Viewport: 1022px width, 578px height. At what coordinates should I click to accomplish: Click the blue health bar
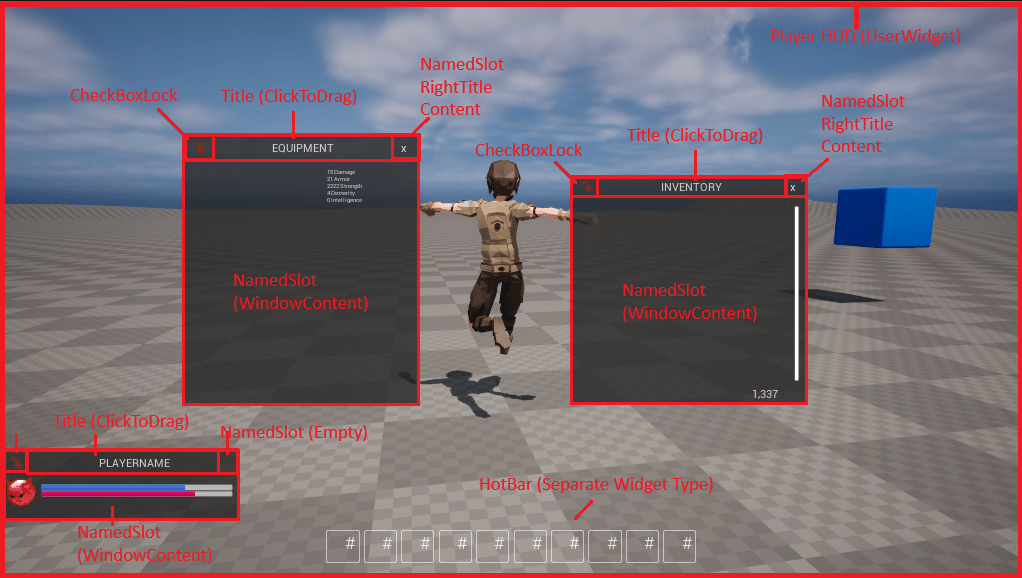(x=110, y=485)
